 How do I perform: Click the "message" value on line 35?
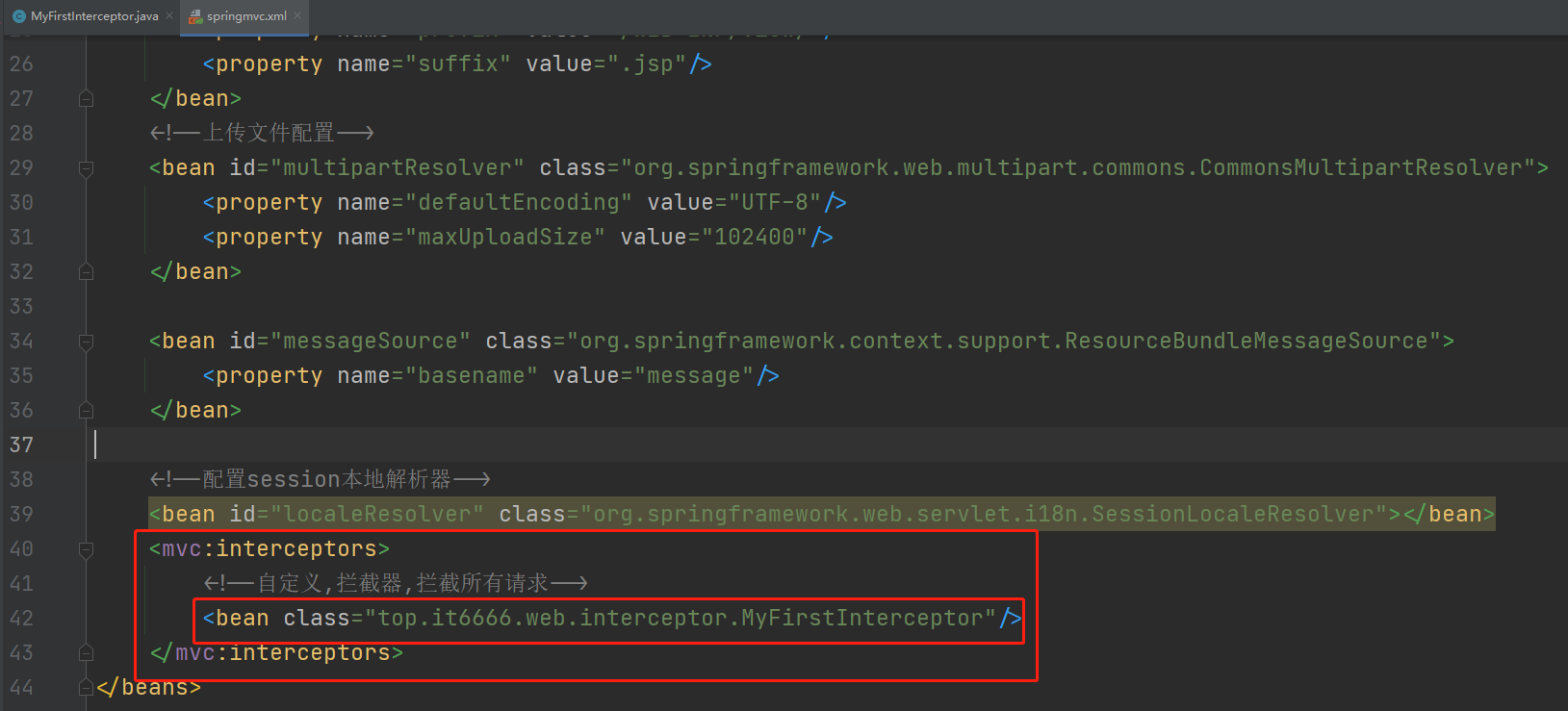[x=694, y=375]
